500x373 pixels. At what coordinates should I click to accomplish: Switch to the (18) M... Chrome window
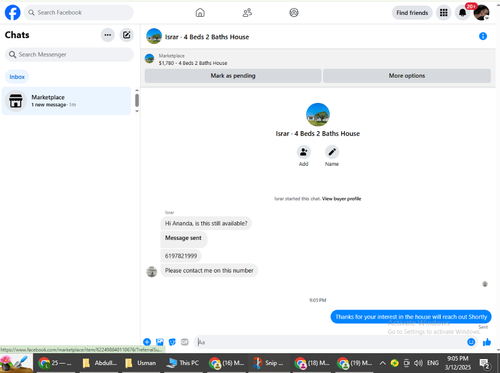point(312,363)
